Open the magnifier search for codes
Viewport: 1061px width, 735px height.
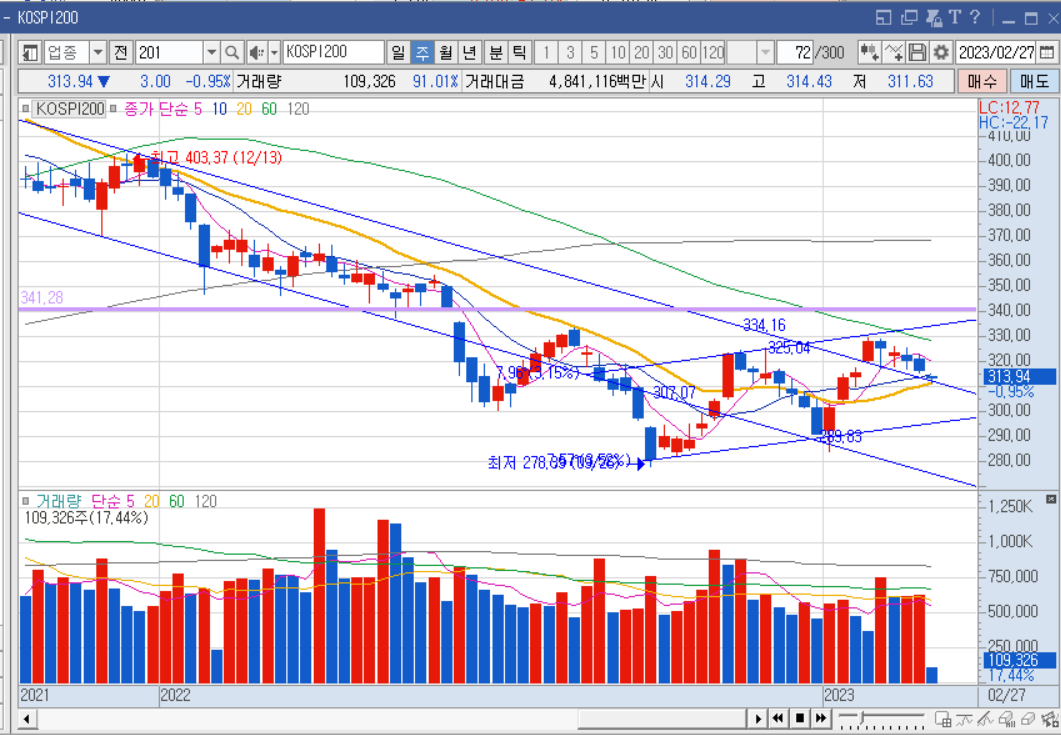(232, 52)
